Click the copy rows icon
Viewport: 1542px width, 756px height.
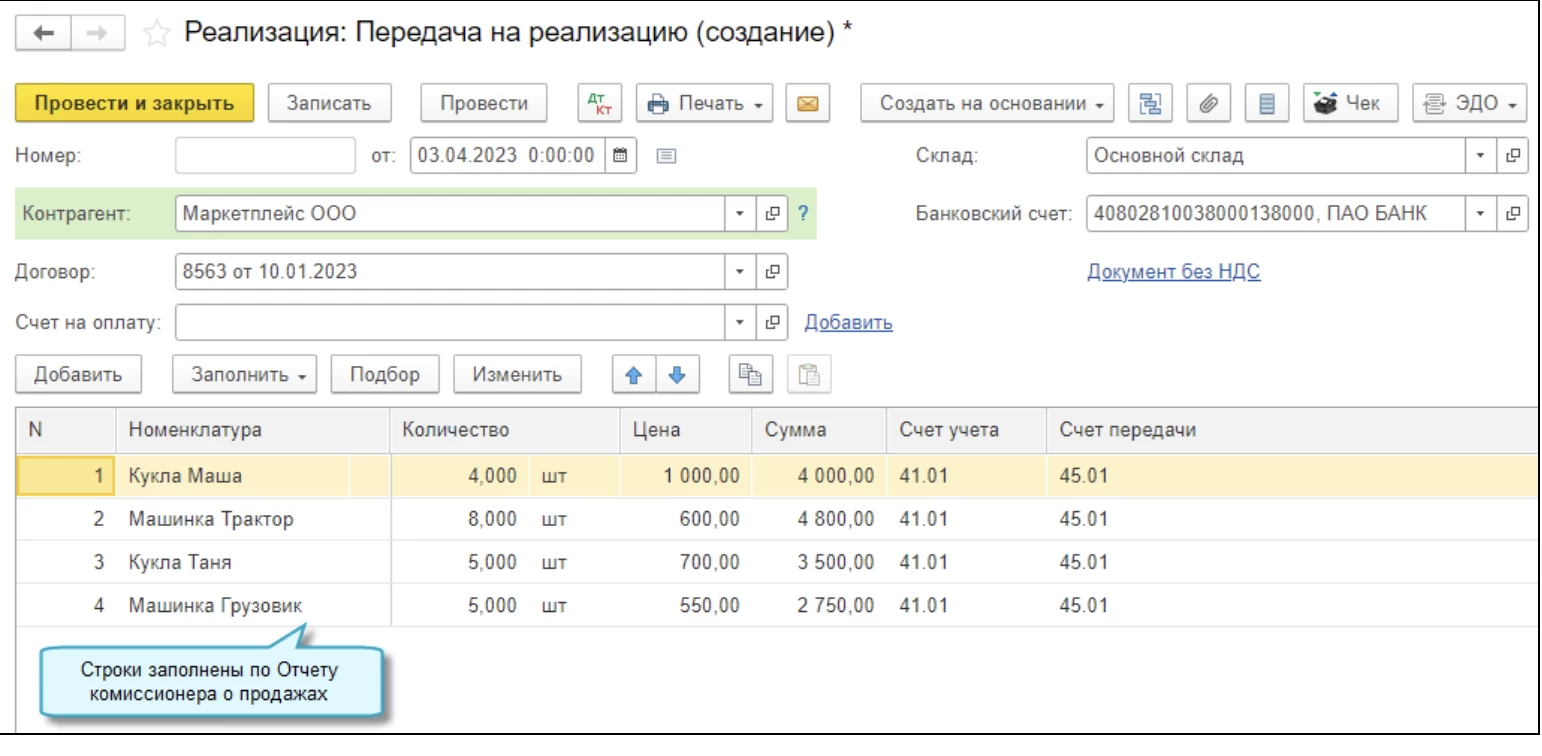pos(747,375)
